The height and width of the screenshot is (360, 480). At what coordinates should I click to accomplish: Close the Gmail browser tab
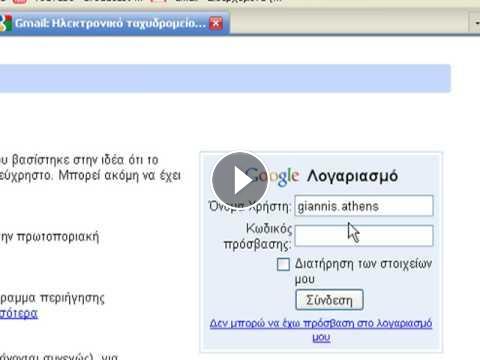216,23
